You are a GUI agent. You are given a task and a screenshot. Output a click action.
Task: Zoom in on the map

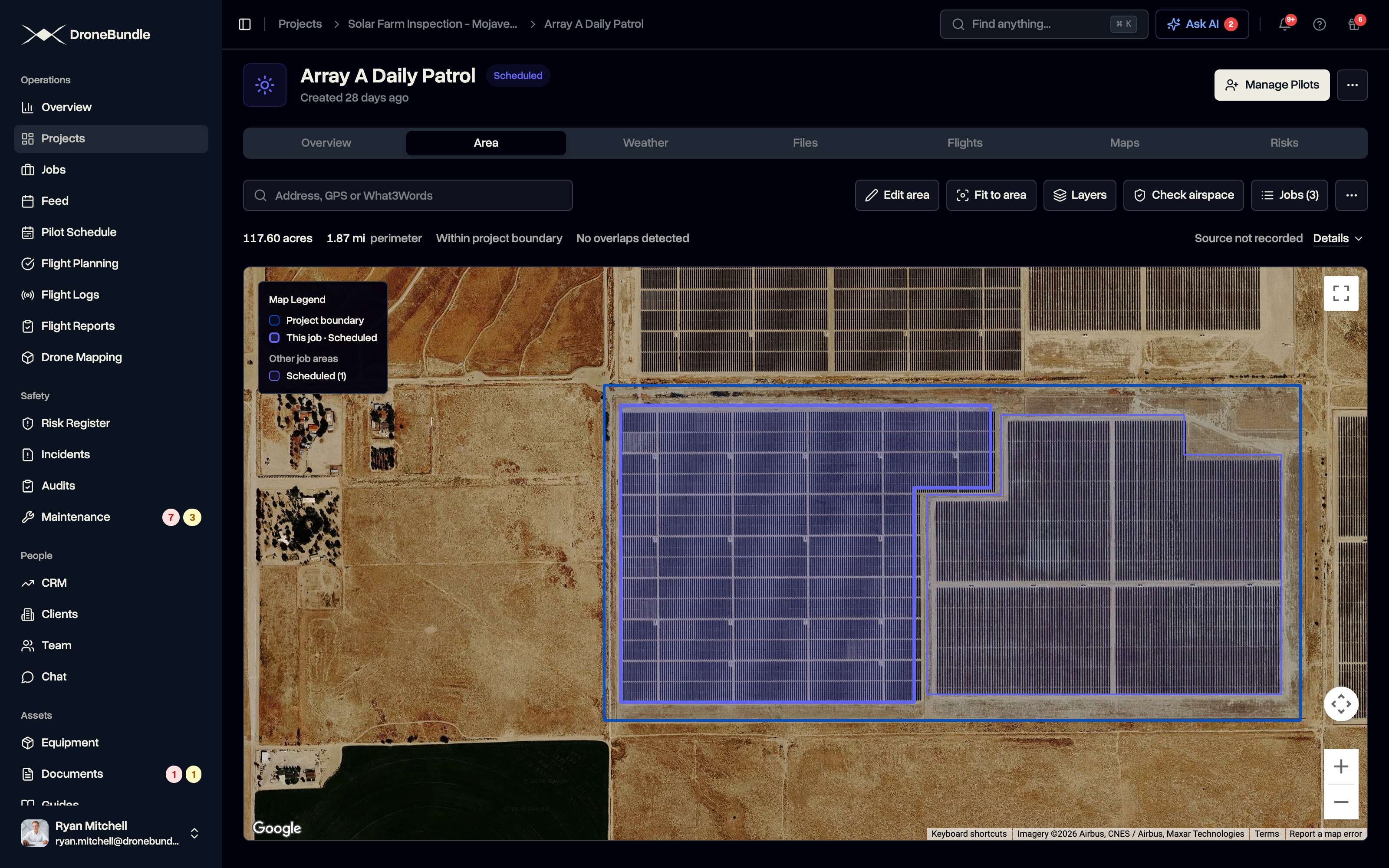1341,766
